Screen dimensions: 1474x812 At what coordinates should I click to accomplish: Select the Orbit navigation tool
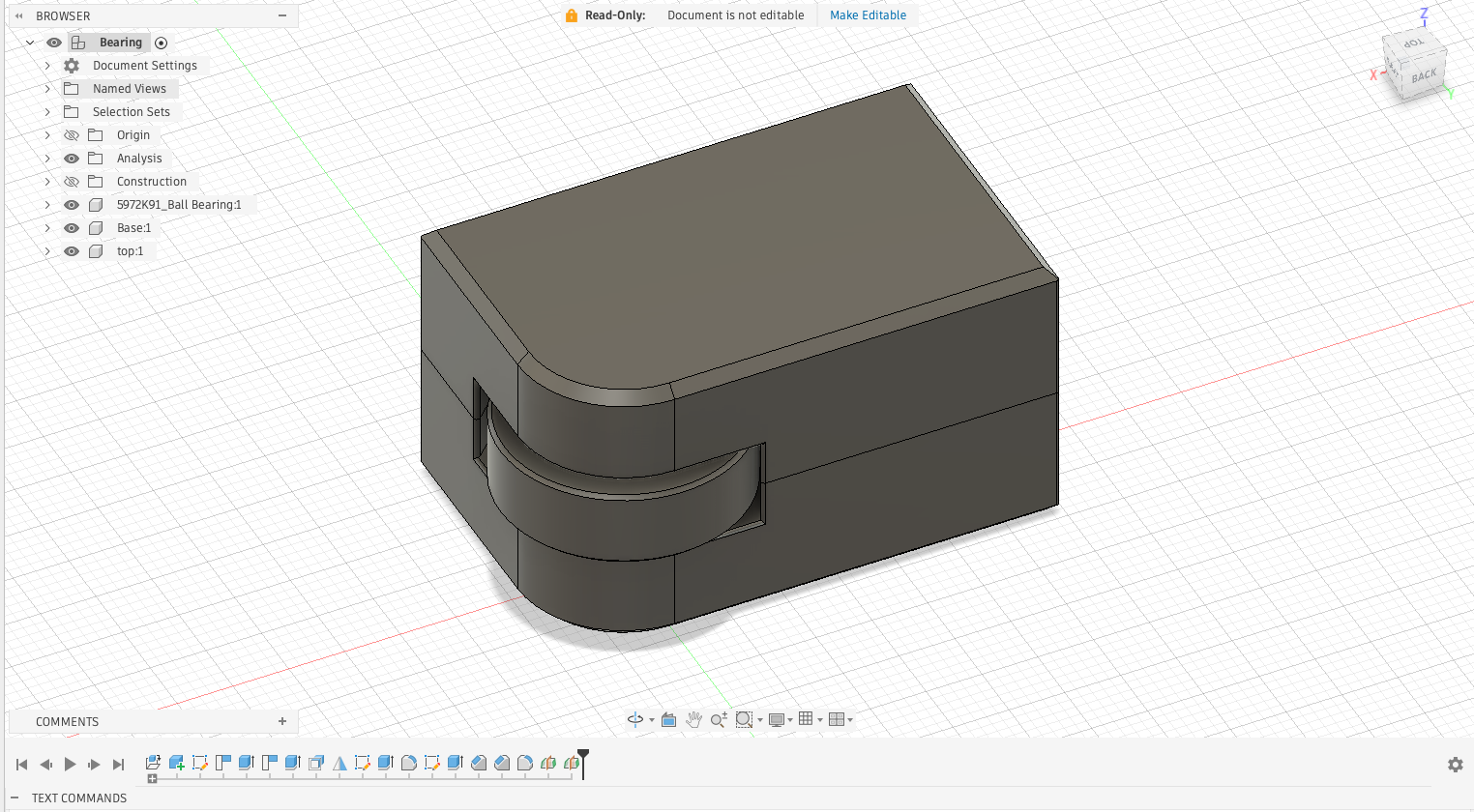pyautogui.click(x=634, y=719)
